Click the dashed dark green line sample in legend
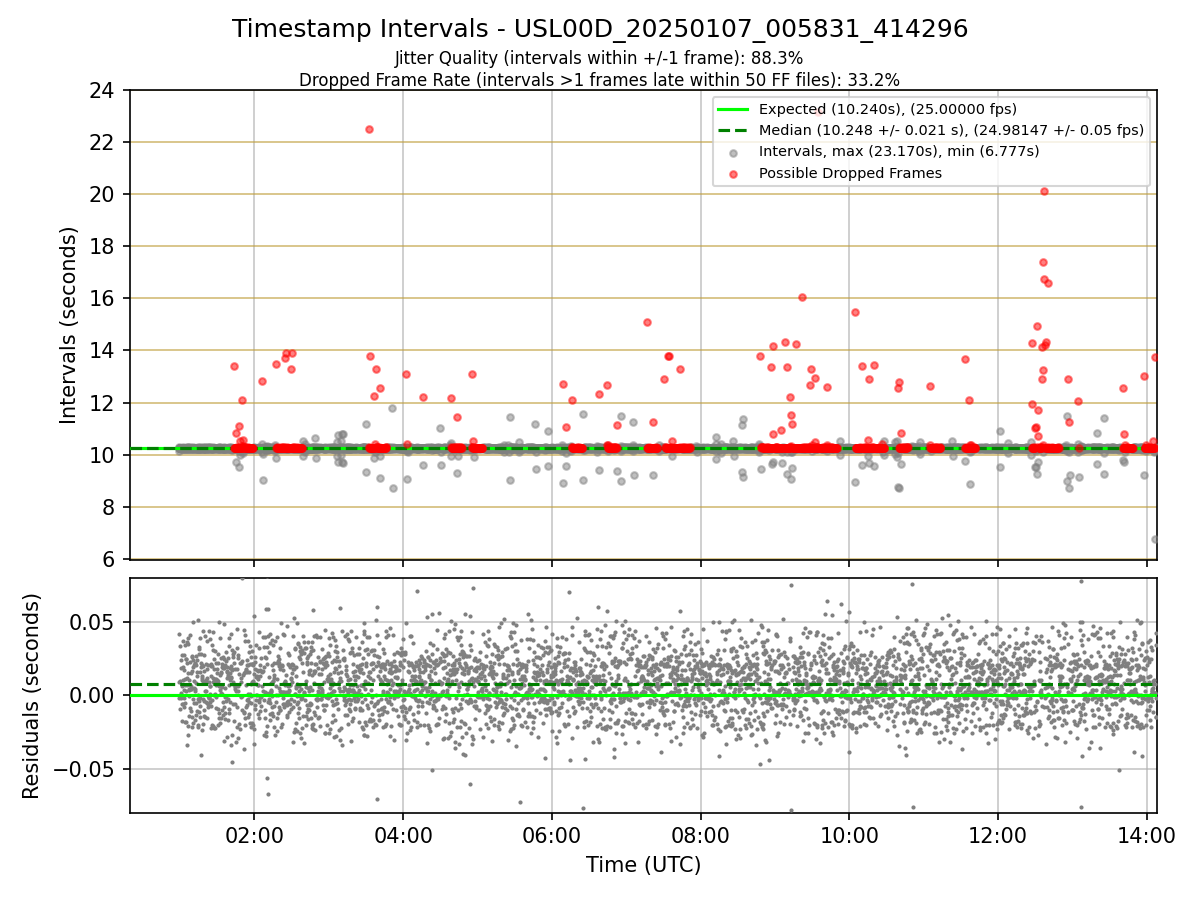The image size is (1200, 900). (x=733, y=130)
